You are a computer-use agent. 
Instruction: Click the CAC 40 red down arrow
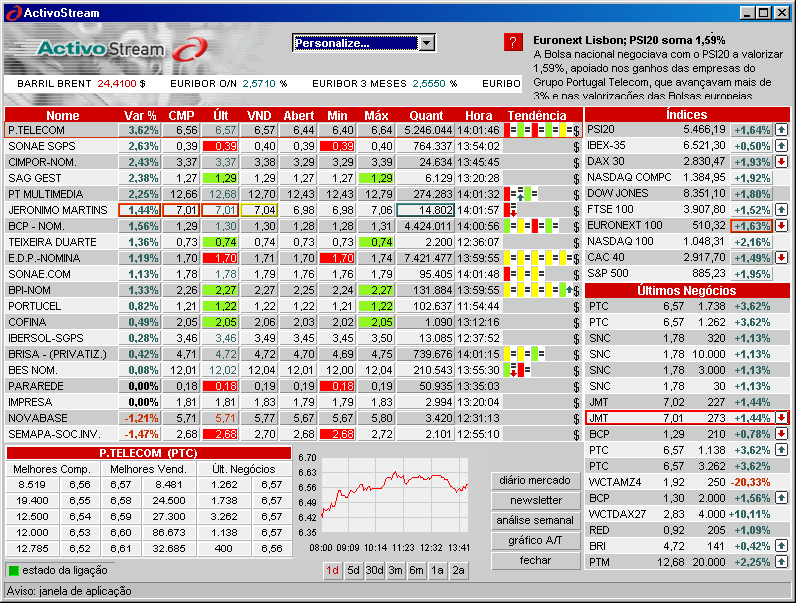[x=781, y=258]
